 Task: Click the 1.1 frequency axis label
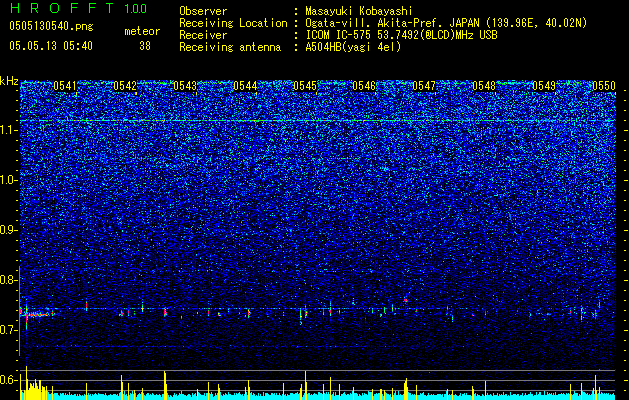pyautogui.click(x=9, y=130)
